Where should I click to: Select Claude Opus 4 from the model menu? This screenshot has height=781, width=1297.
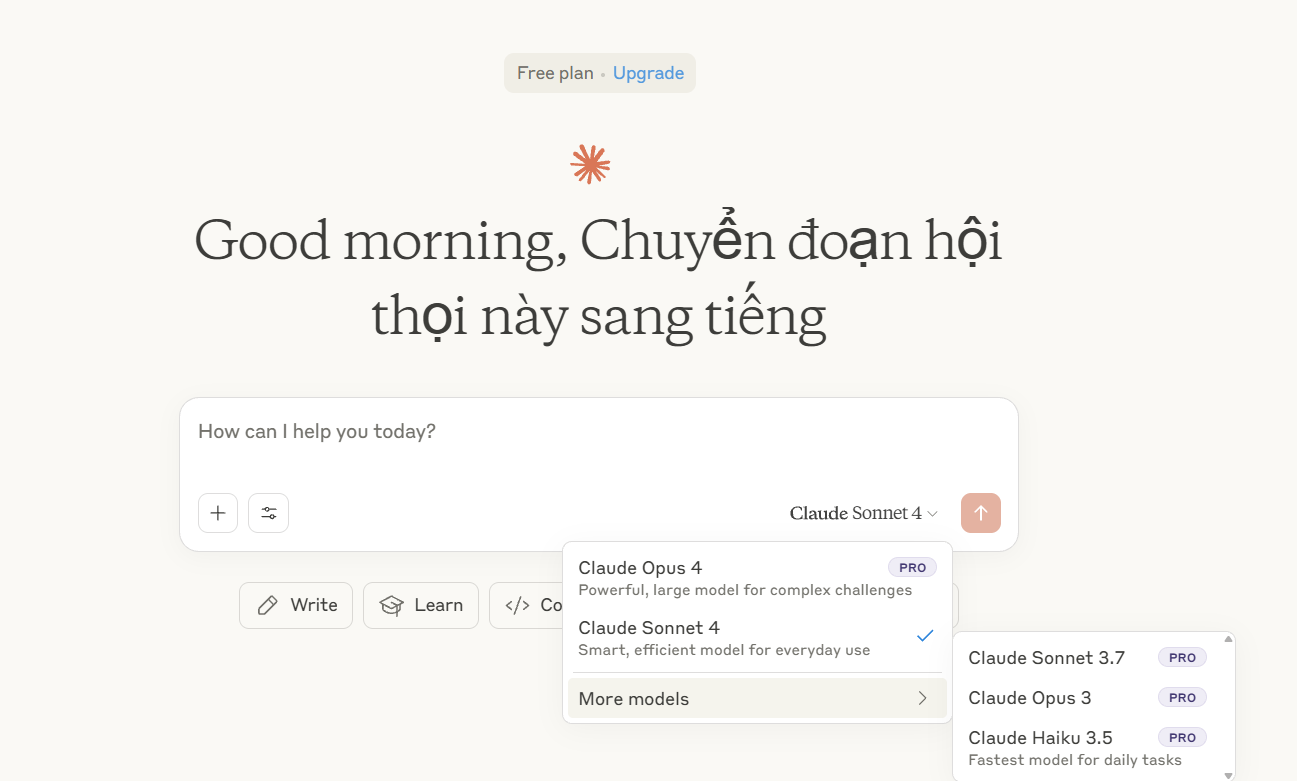[x=757, y=578]
